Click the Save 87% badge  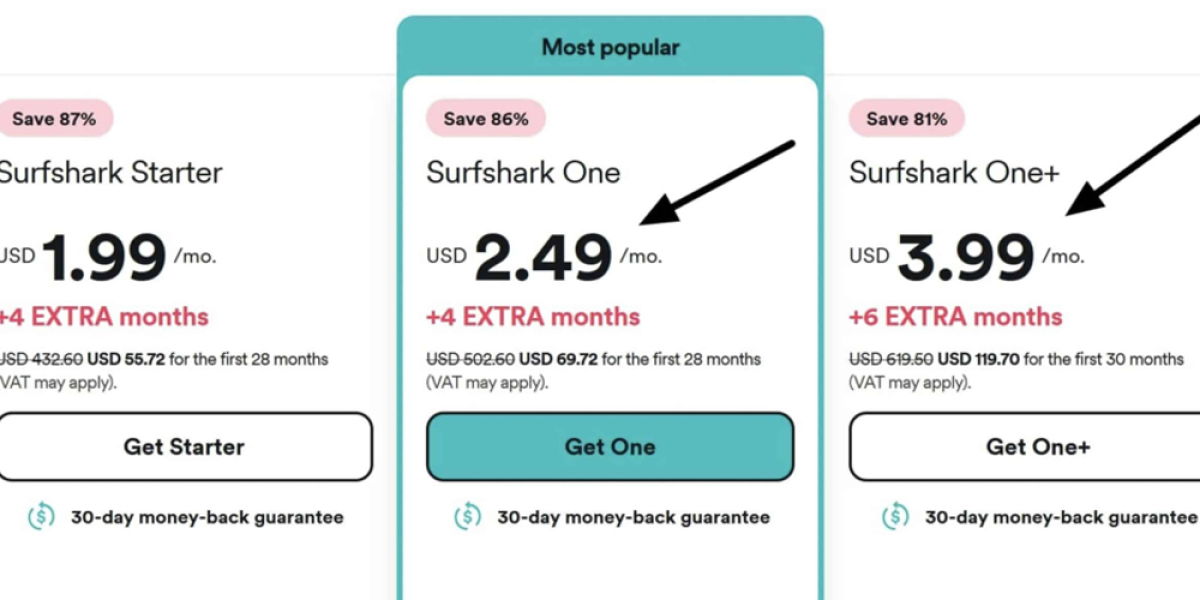(x=54, y=119)
